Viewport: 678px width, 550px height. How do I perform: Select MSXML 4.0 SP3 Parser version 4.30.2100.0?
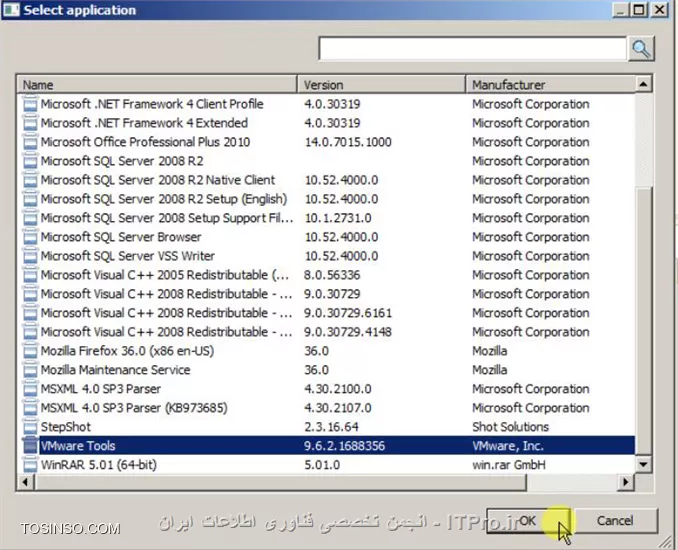tap(326, 389)
